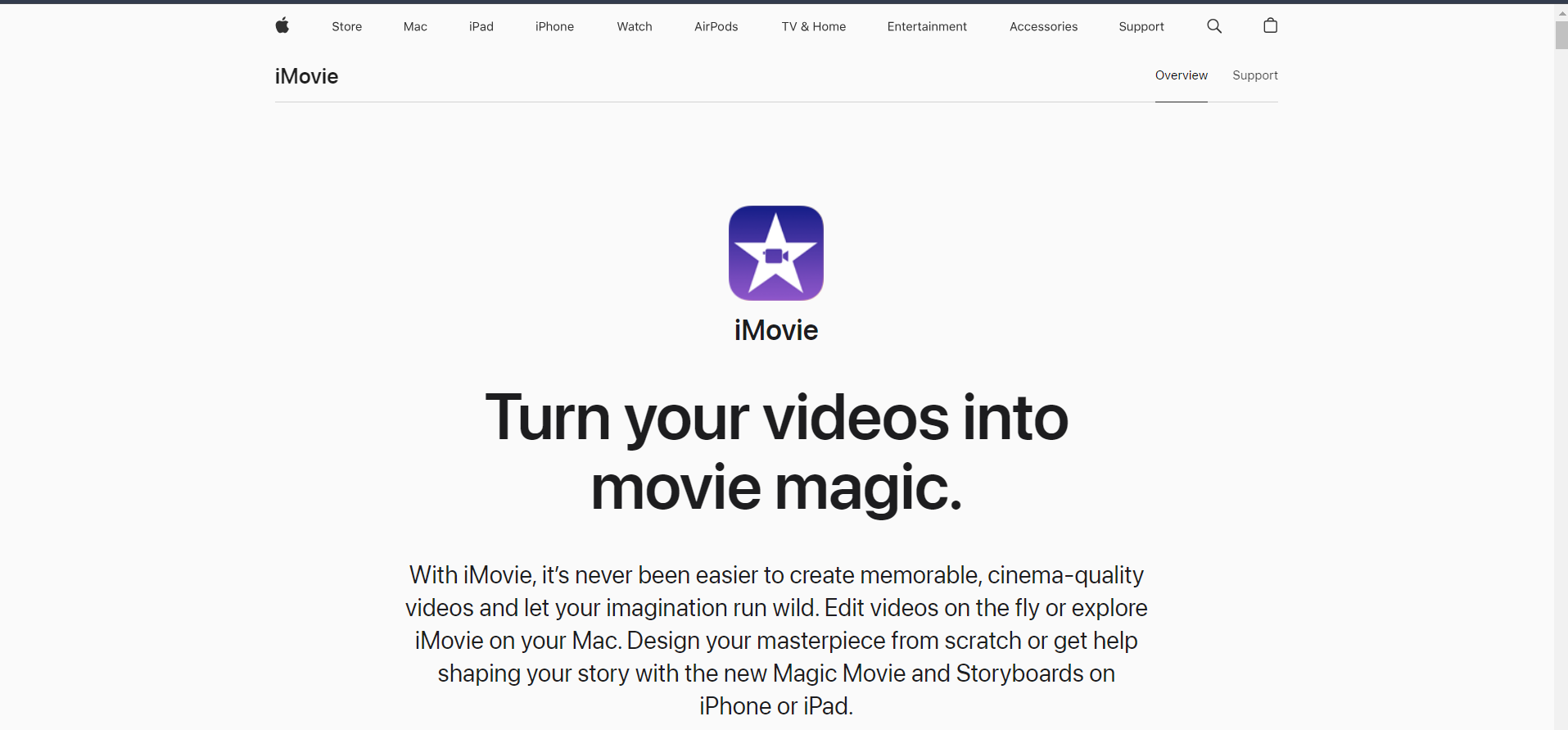Open the AirPods menu
1568x730 pixels.
coord(716,27)
